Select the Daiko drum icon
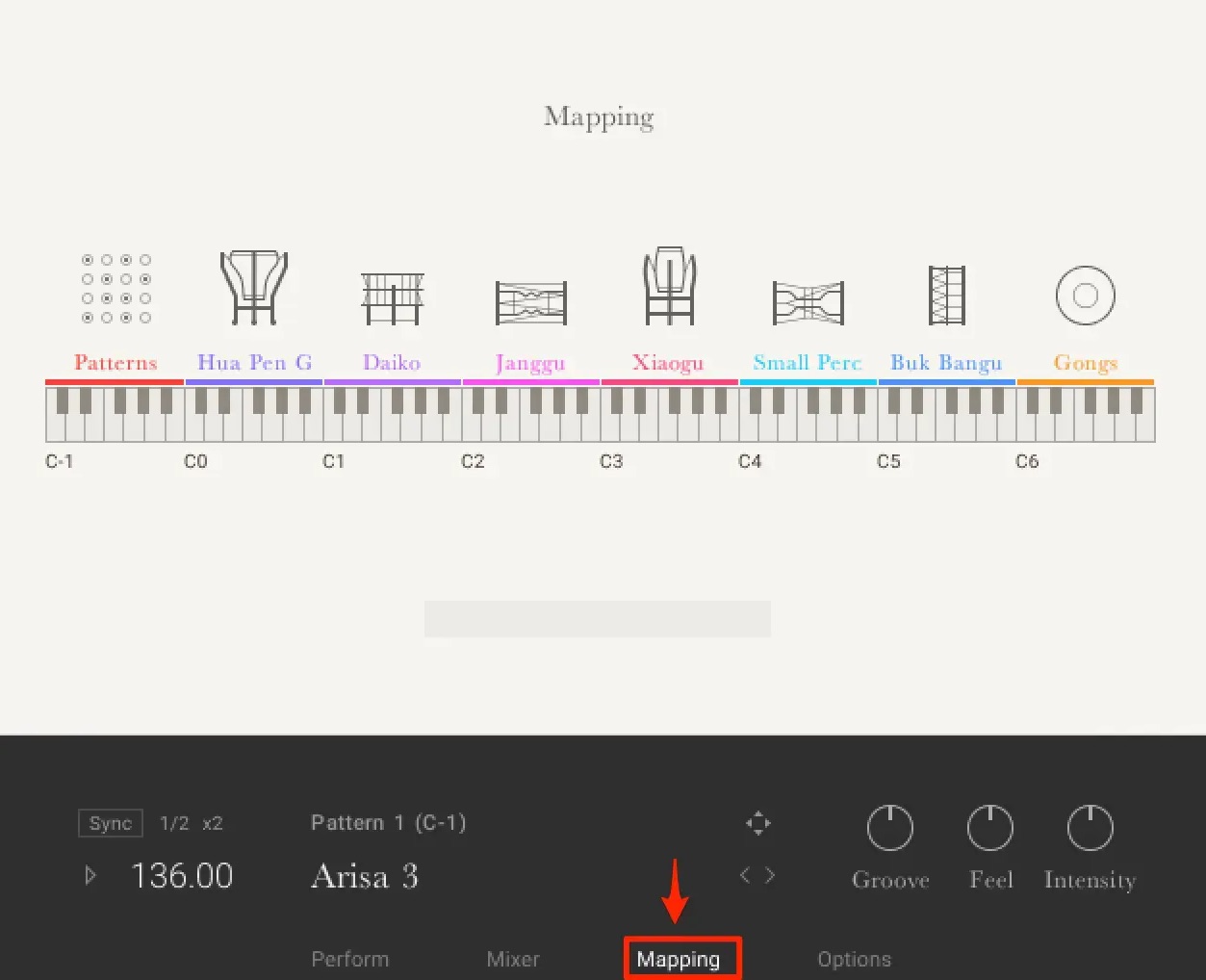1206x980 pixels. point(392,298)
